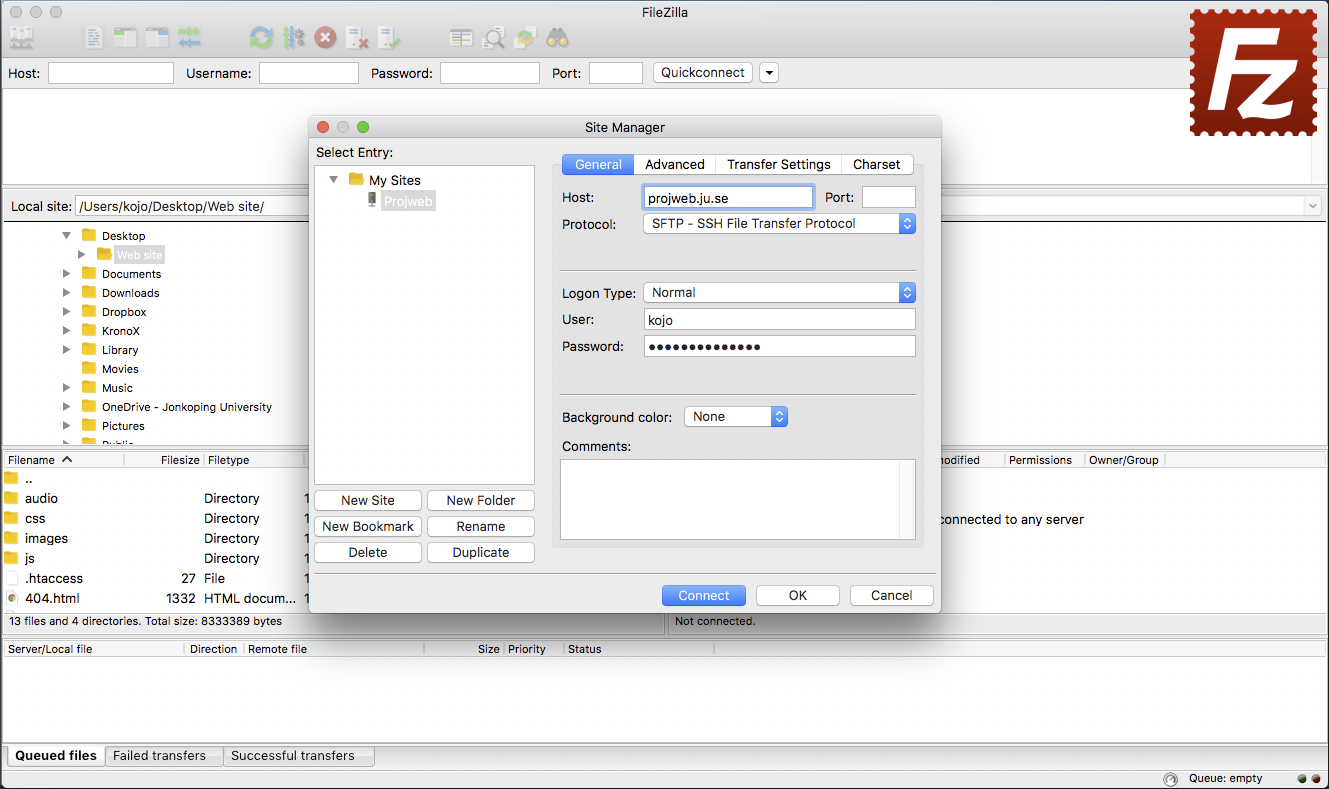Open Quickconnect history dropdown arrow
Viewport: 1329px width, 789px height.
(768, 73)
